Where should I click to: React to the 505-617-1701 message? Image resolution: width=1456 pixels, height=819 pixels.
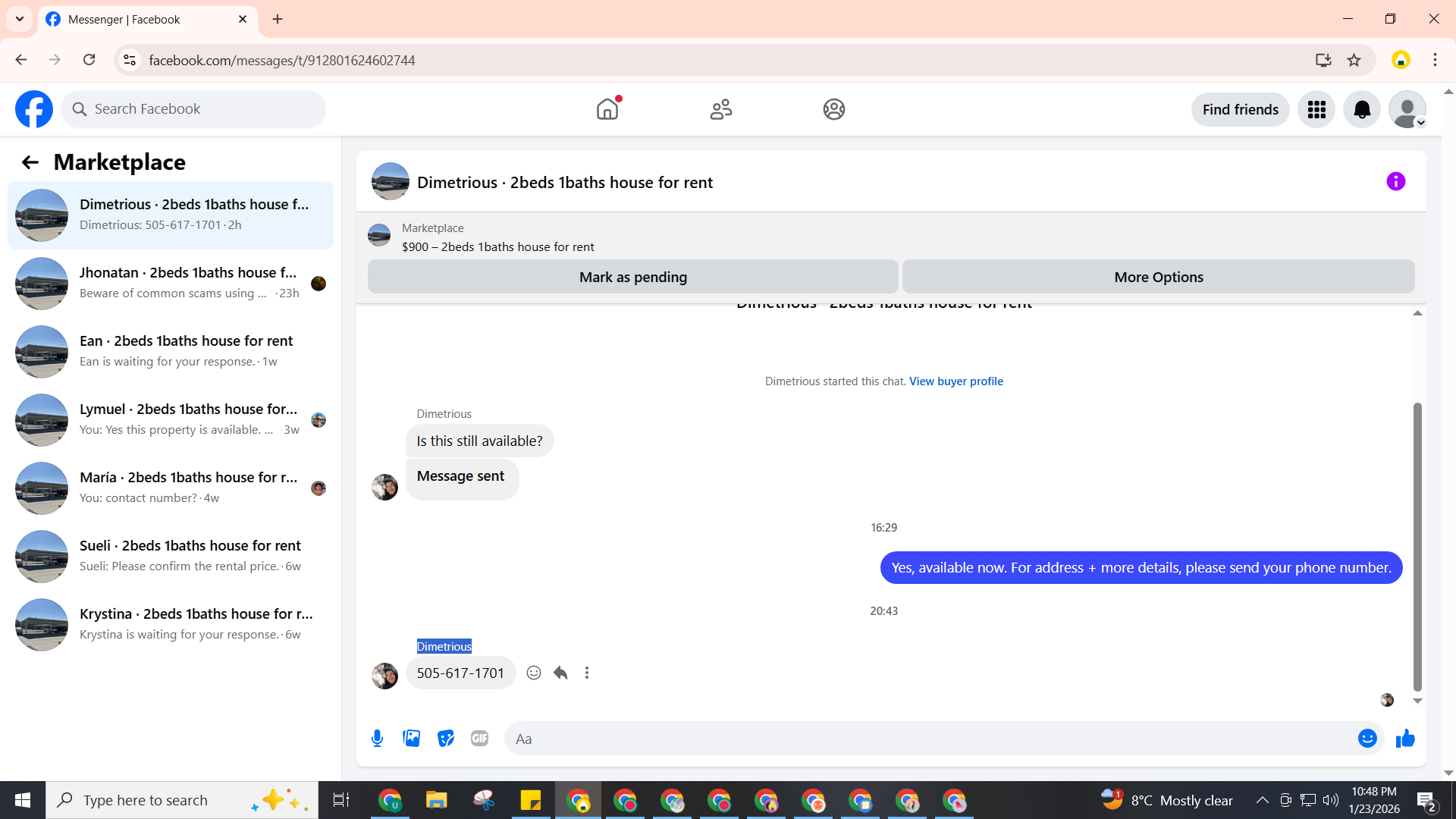534,673
